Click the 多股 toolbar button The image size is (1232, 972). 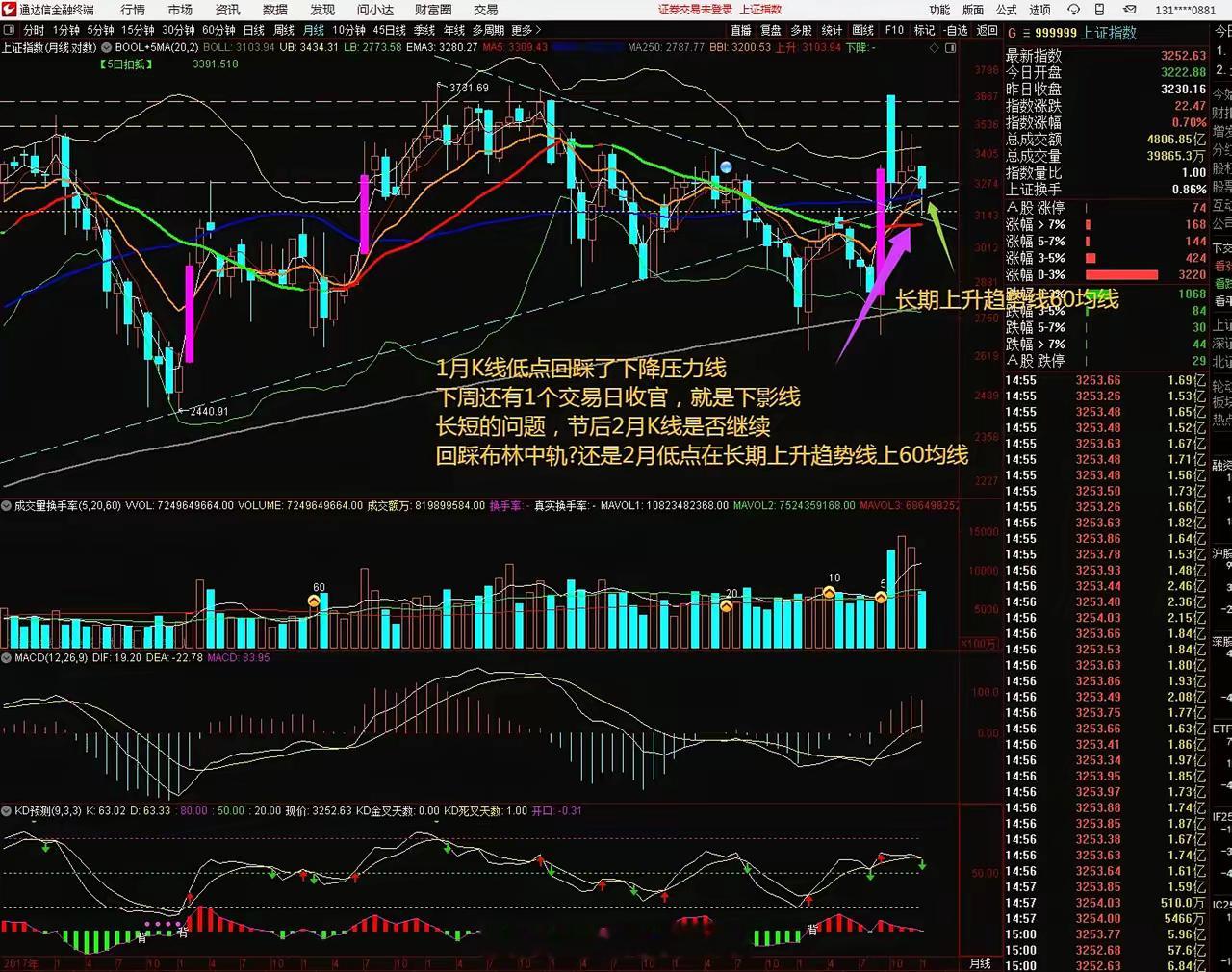[802, 31]
